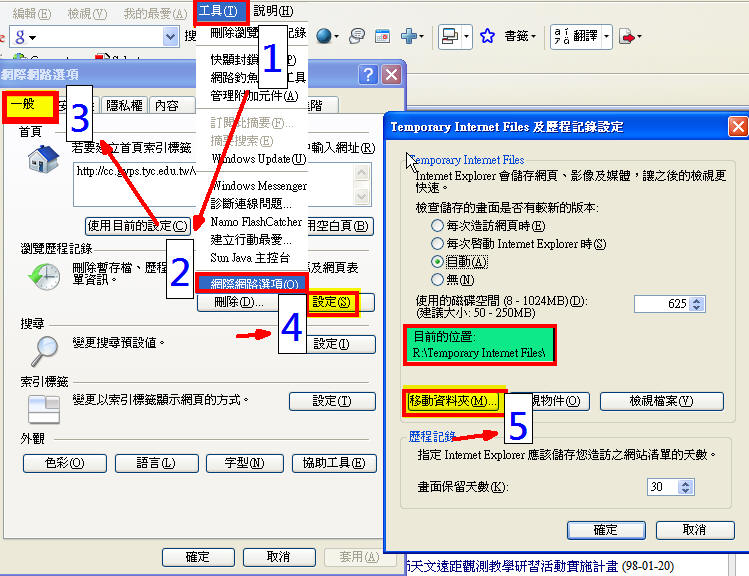Screen dimensions: 749x576
Task: Click 取消 in Internet Options dialog
Action: tap(278, 557)
